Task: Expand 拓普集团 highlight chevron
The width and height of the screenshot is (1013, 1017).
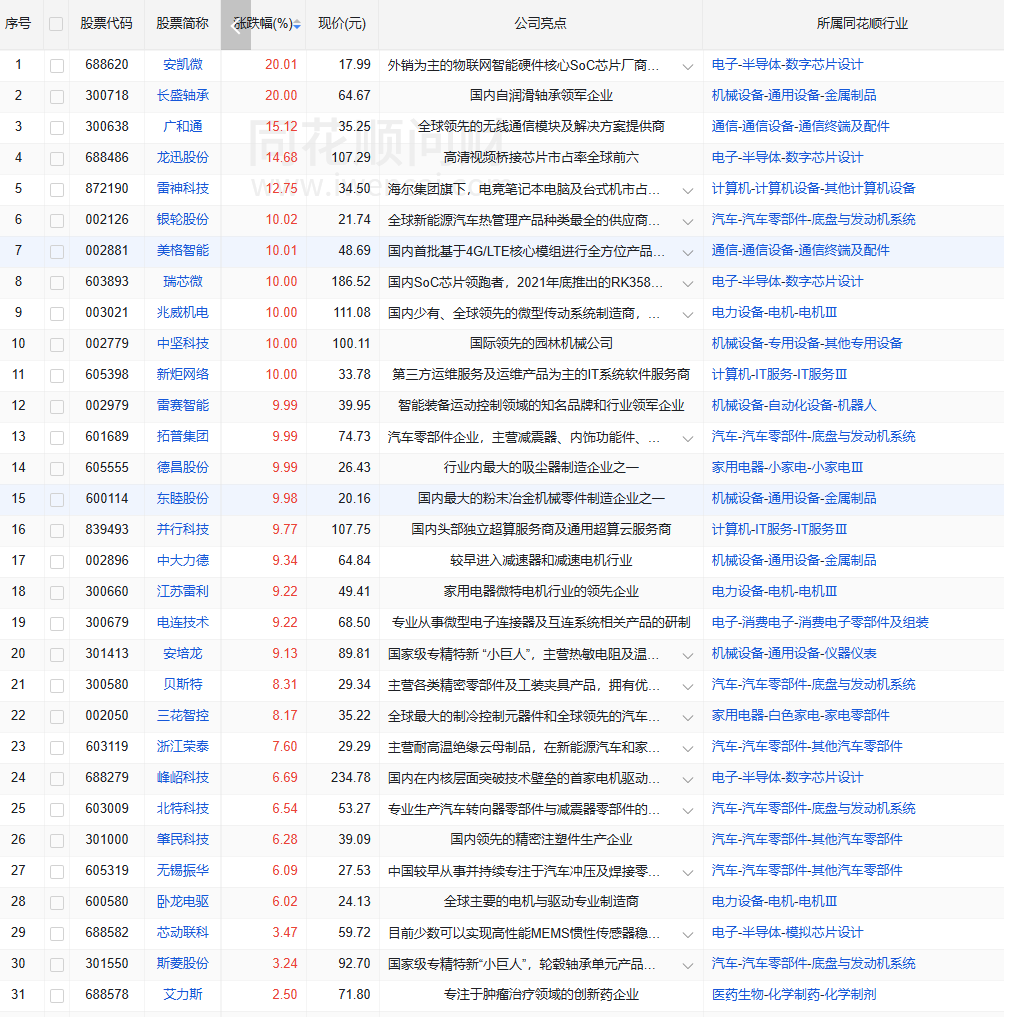Action: pyautogui.click(x=688, y=438)
